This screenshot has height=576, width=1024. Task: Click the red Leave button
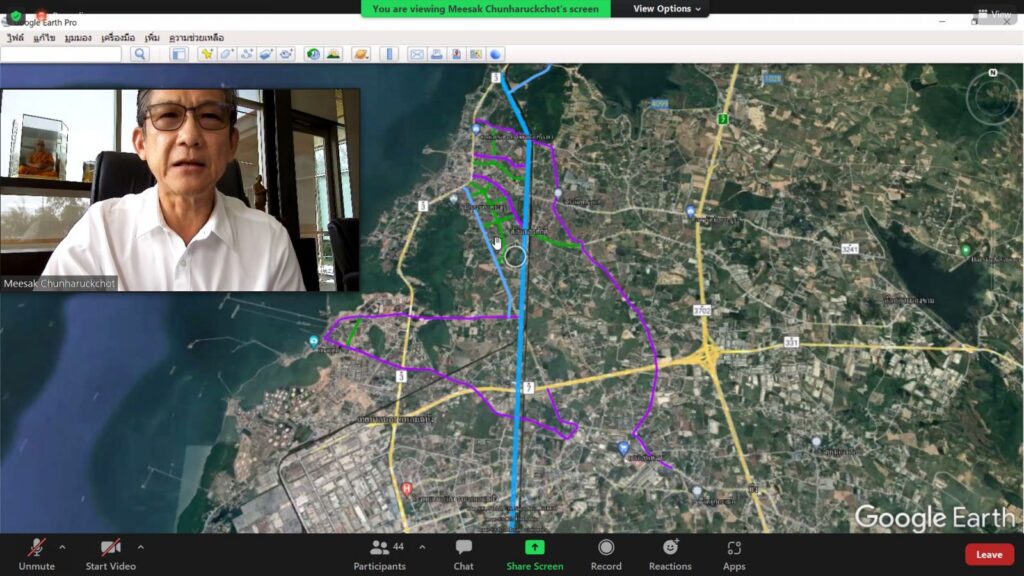click(x=988, y=554)
